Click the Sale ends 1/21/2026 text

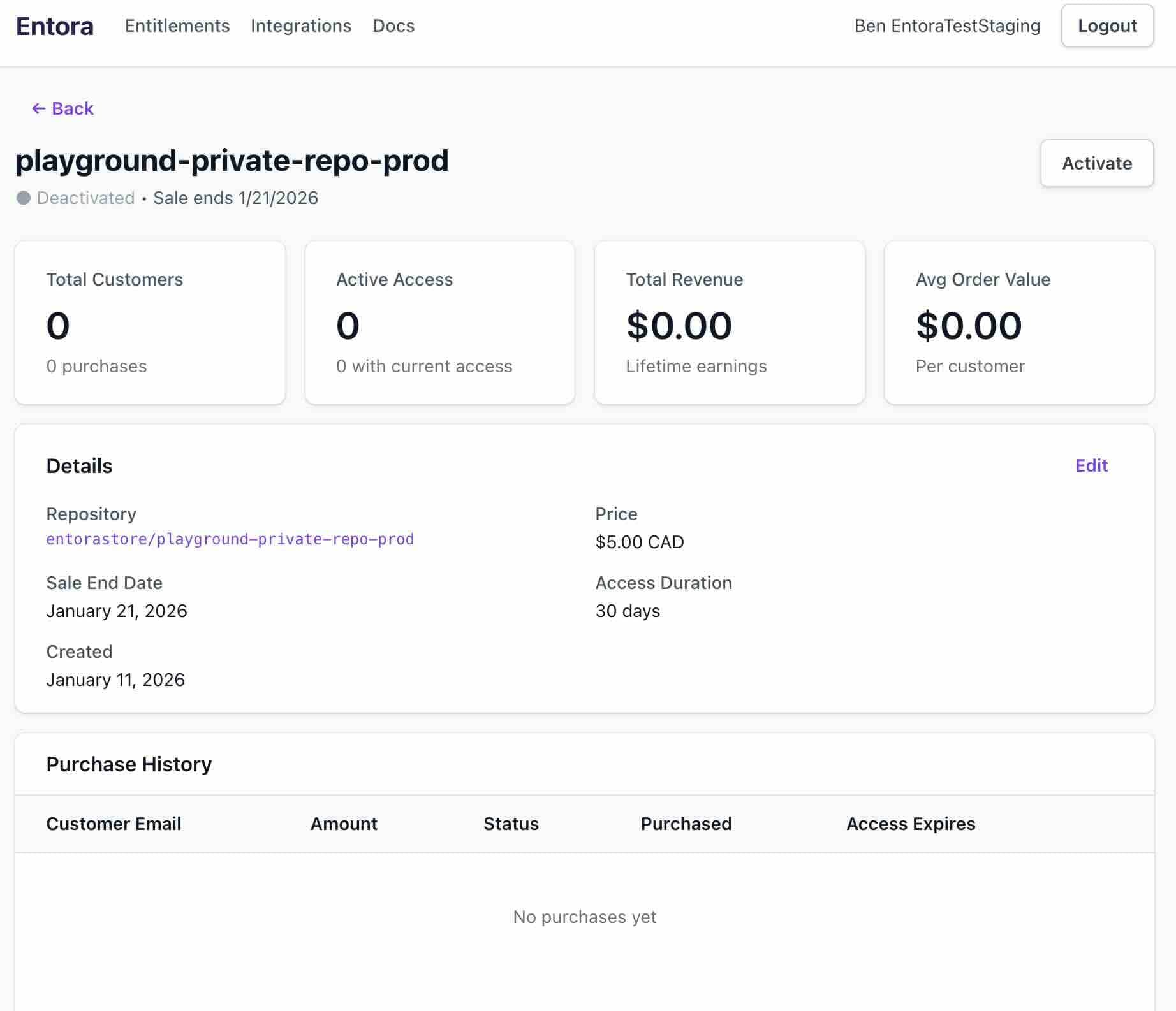pos(235,198)
